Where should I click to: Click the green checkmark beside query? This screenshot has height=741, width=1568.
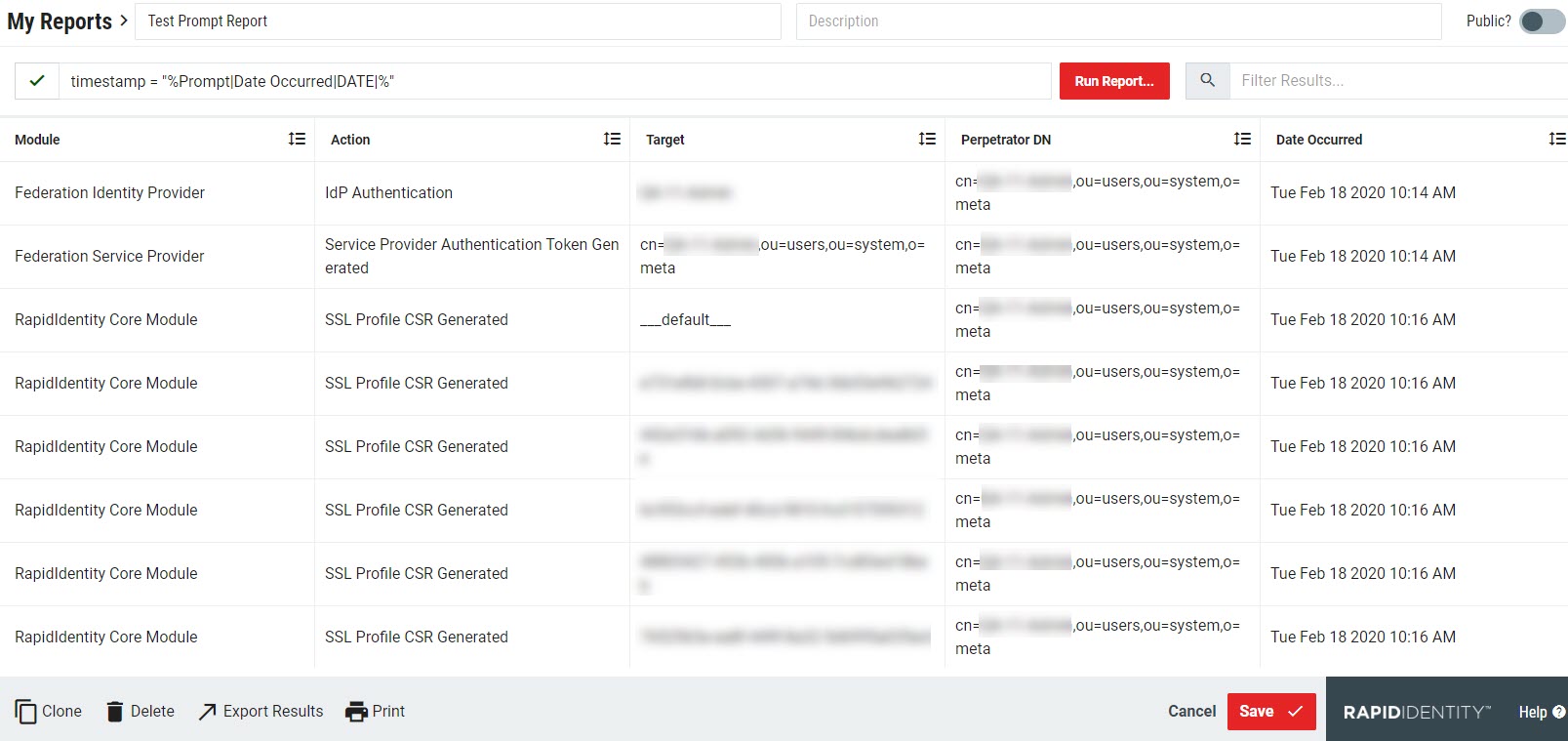pyautogui.click(x=37, y=81)
